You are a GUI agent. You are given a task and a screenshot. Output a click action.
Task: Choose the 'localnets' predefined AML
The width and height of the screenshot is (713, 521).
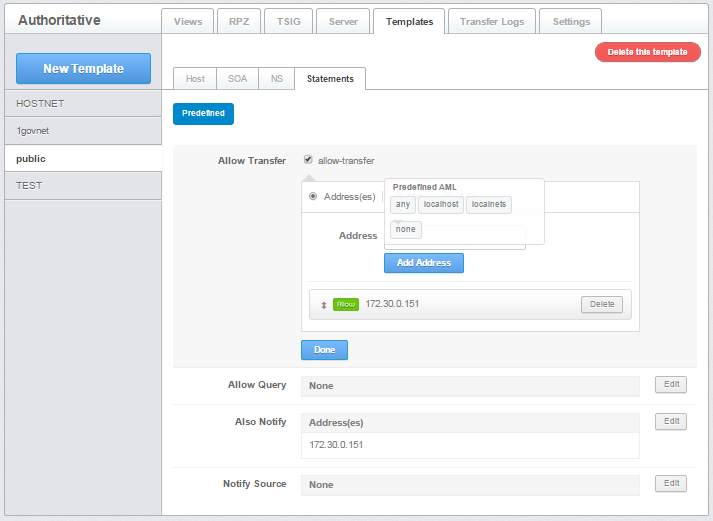click(x=489, y=204)
